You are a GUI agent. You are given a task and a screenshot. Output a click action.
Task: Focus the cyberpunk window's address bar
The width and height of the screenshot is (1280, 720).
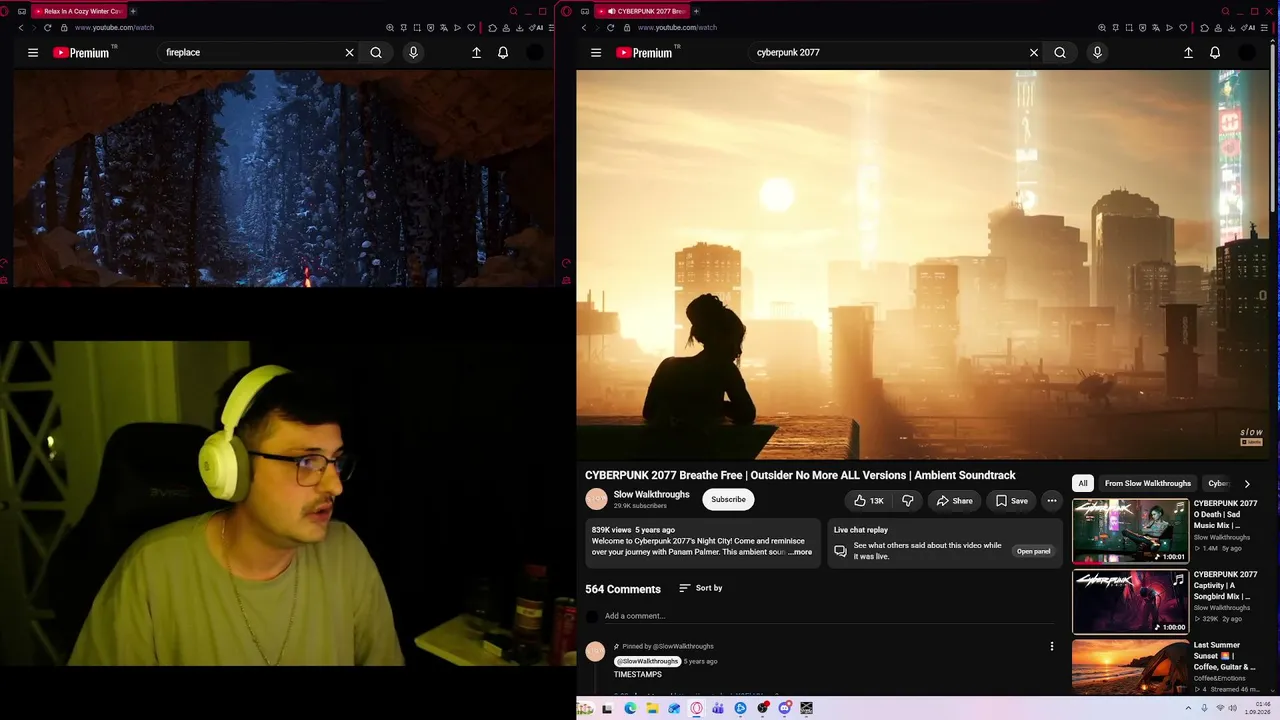tap(860, 28)
